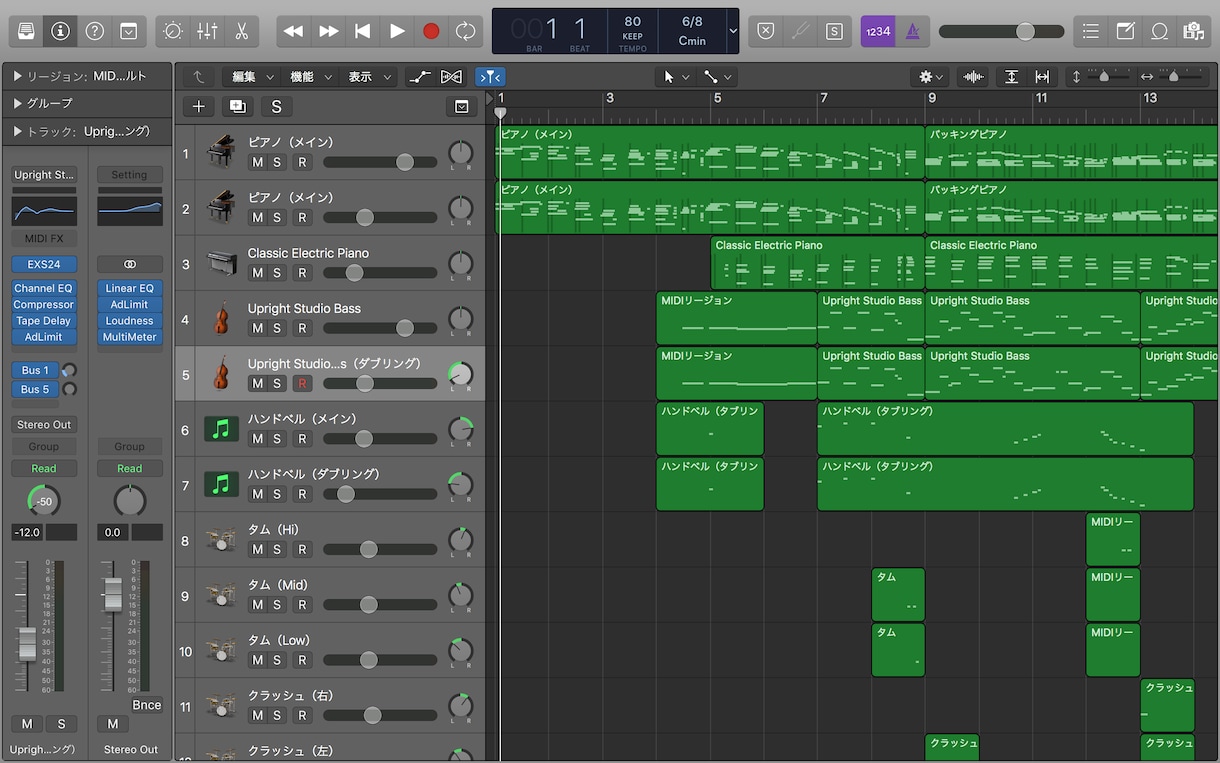The height and width of the screenshot is (763, 1220).
Task: Open the Channel EQ plugin
Action: pos(44,288)
